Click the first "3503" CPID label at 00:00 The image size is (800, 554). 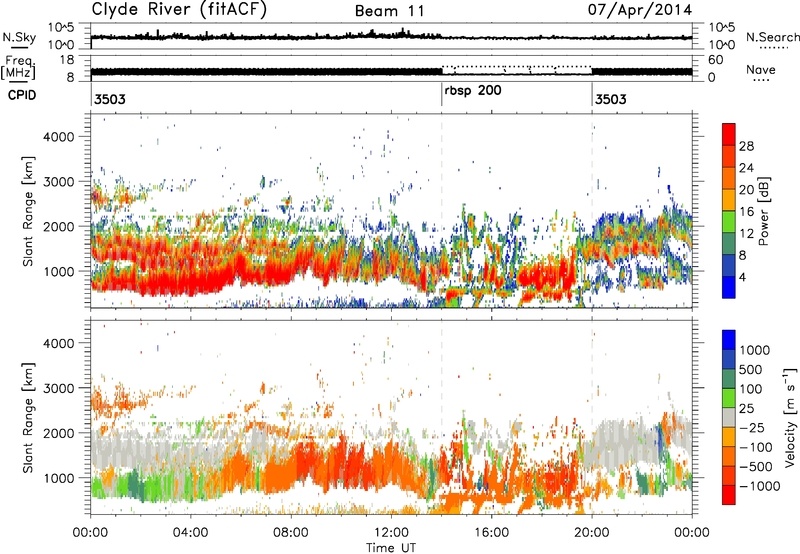coord(110,99)
